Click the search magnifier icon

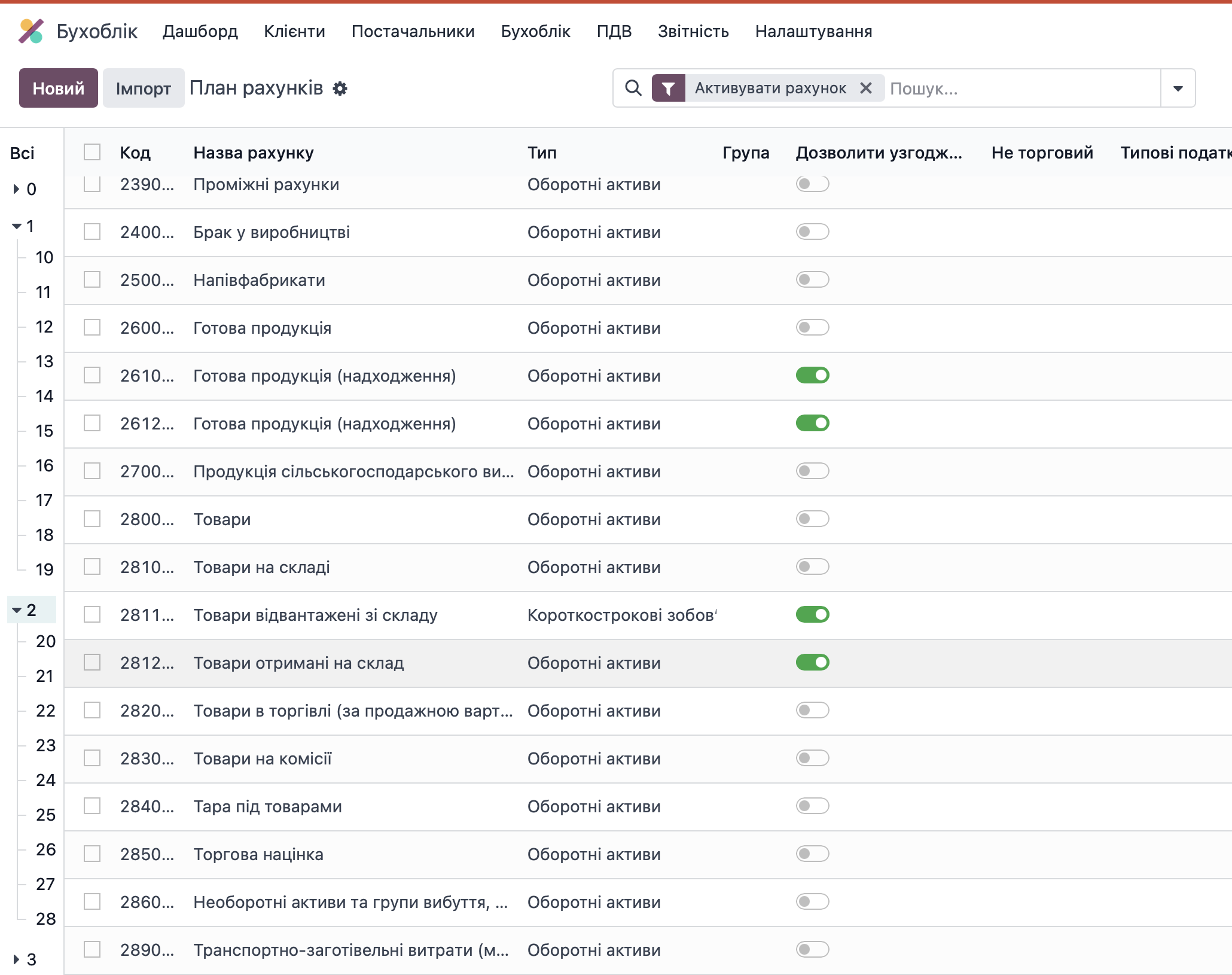point(633,89)
